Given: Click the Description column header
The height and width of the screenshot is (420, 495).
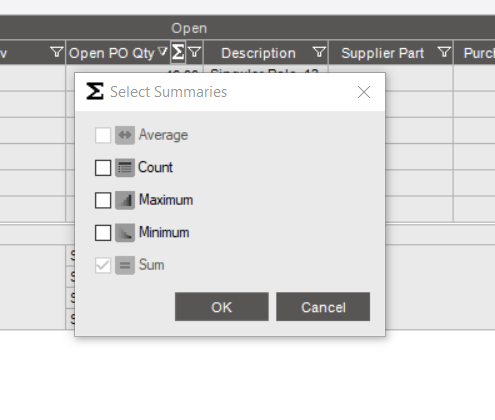Looking at the screenshot, I should pyautogui.click(x=258, y=53).
